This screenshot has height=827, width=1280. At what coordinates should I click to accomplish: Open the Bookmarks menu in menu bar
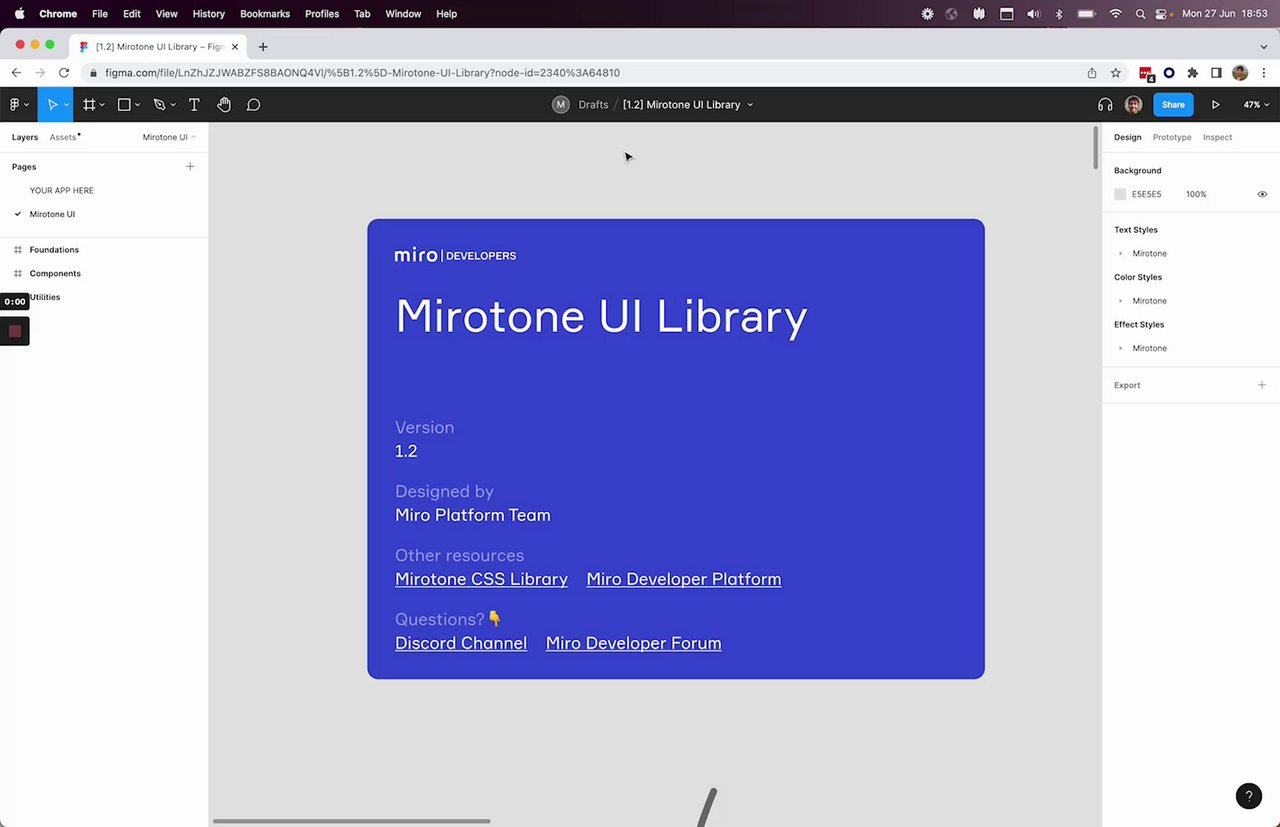264,14
